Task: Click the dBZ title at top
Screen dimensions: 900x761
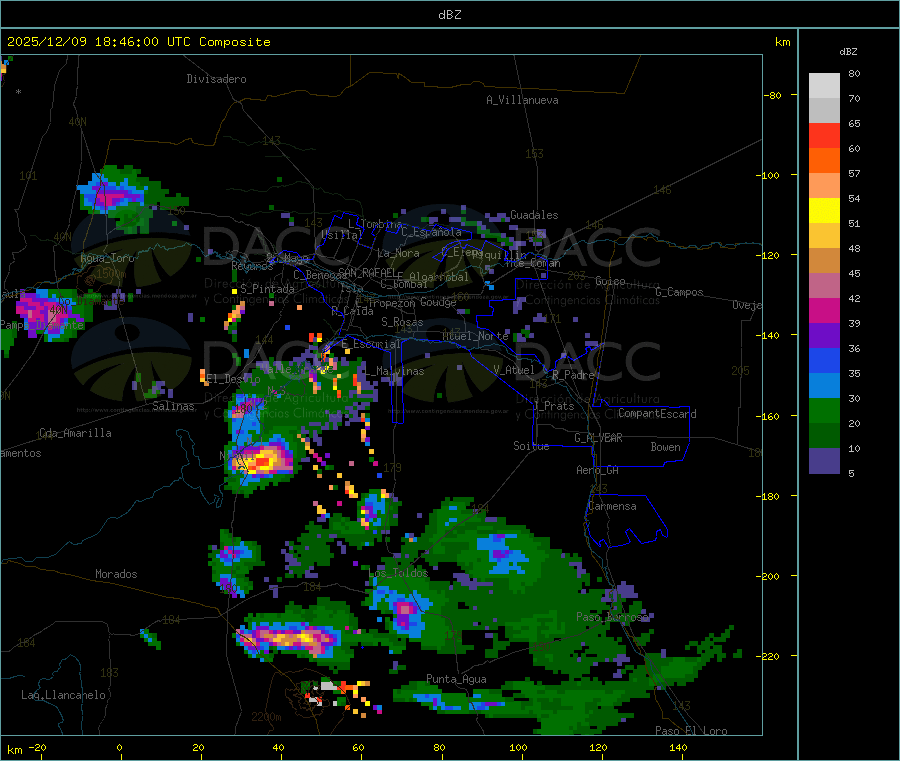Action: pos(449,15)
